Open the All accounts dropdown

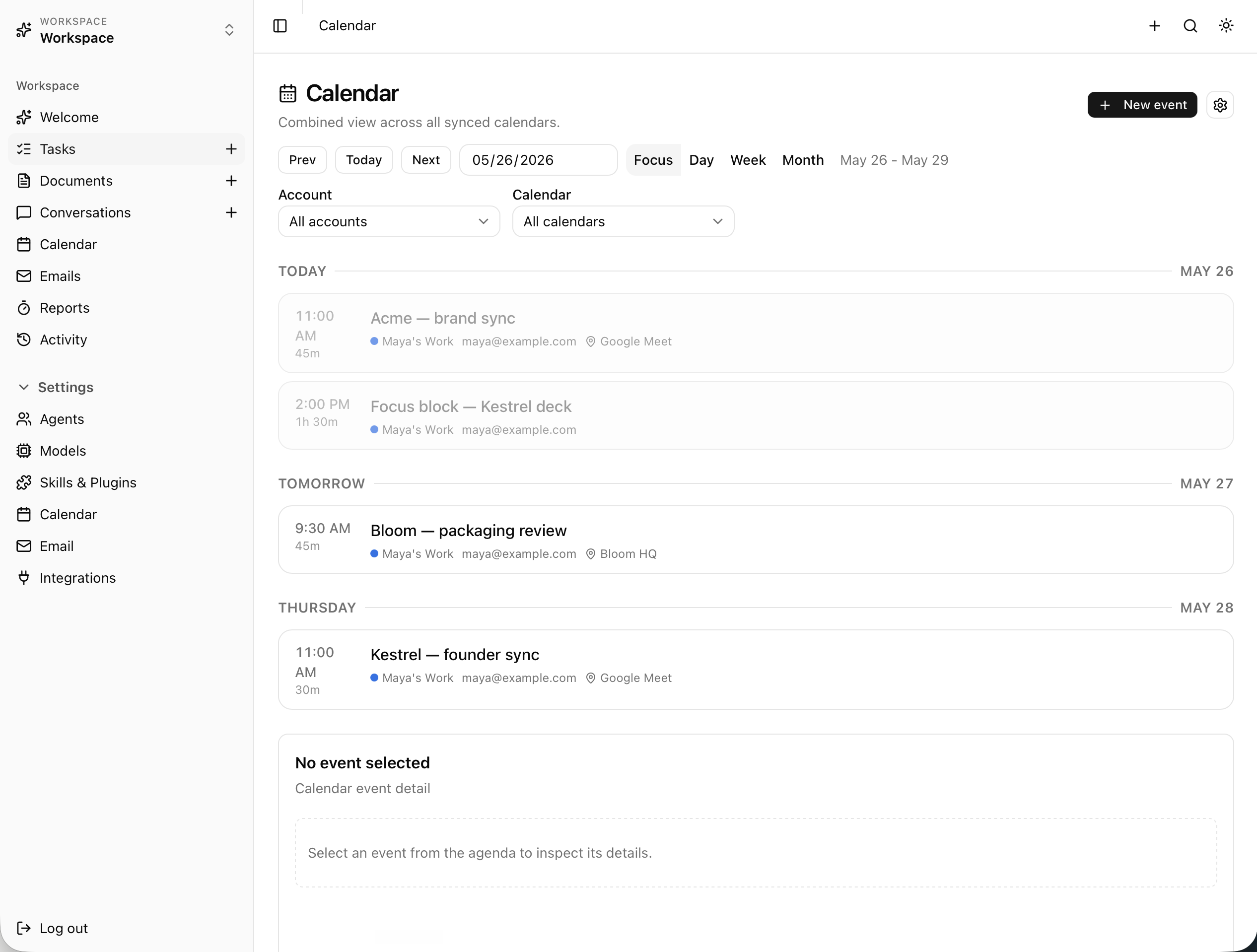coord(389,221)
